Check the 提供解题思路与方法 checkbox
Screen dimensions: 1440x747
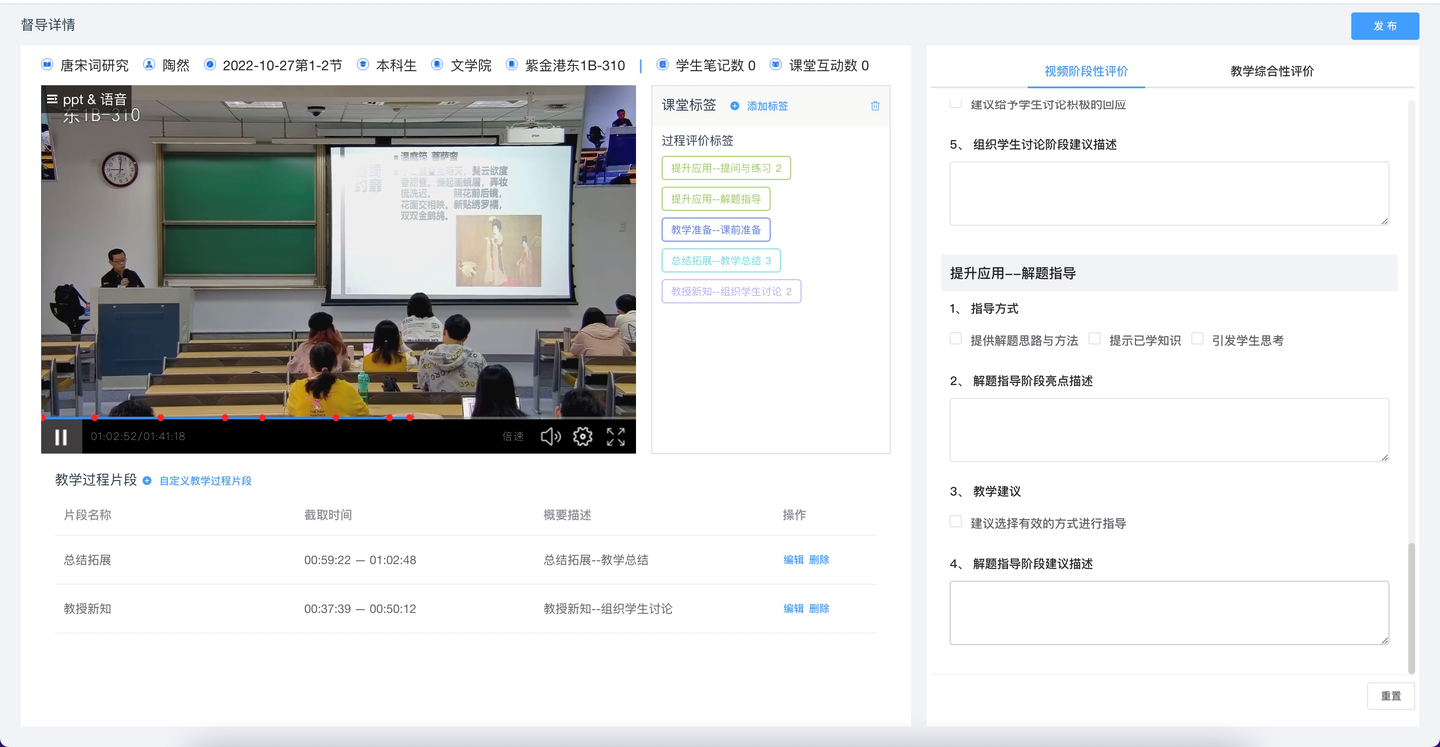(x=956, y=340)
